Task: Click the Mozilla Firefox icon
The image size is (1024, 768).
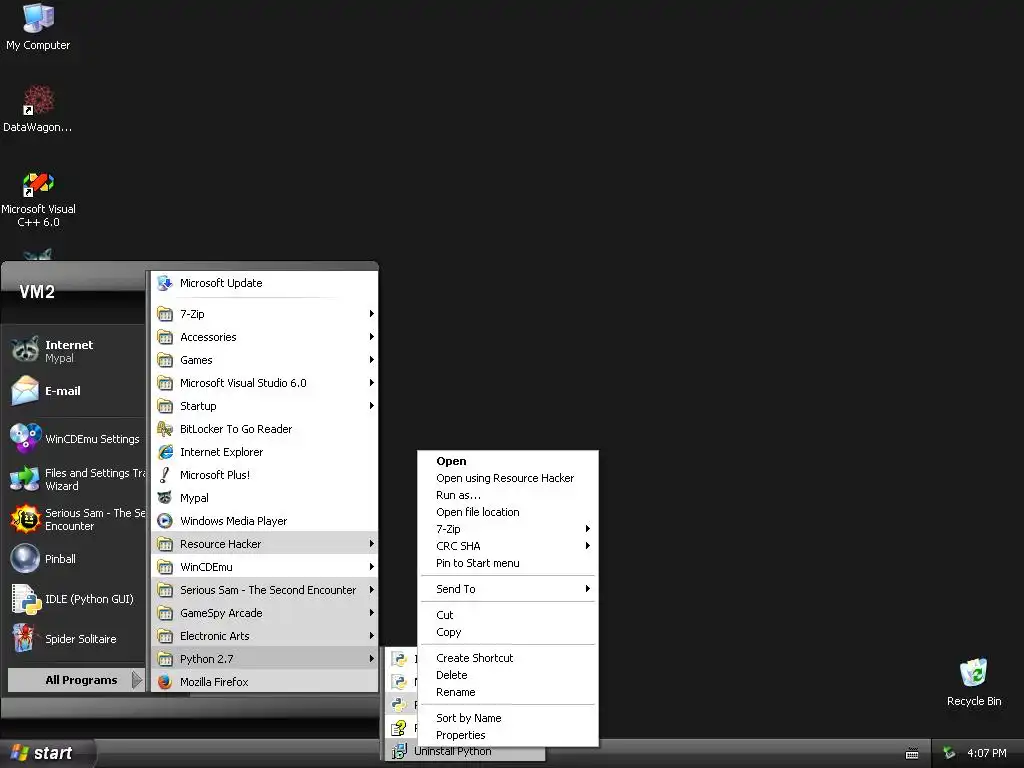Action: click(x=165, y=682)
